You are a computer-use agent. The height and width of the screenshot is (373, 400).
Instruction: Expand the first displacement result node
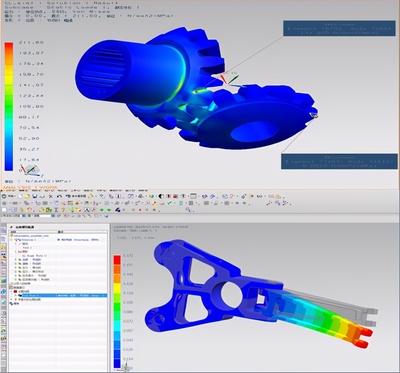[16, 260]
